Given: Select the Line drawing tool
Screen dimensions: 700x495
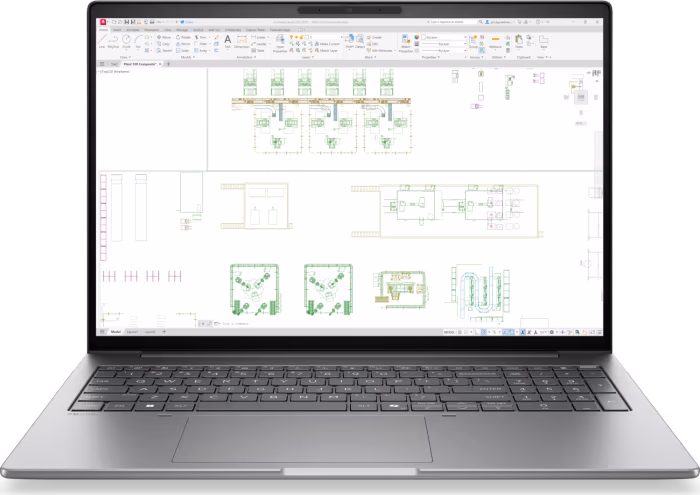Looking at the screenshot, I should coord(102,41).
